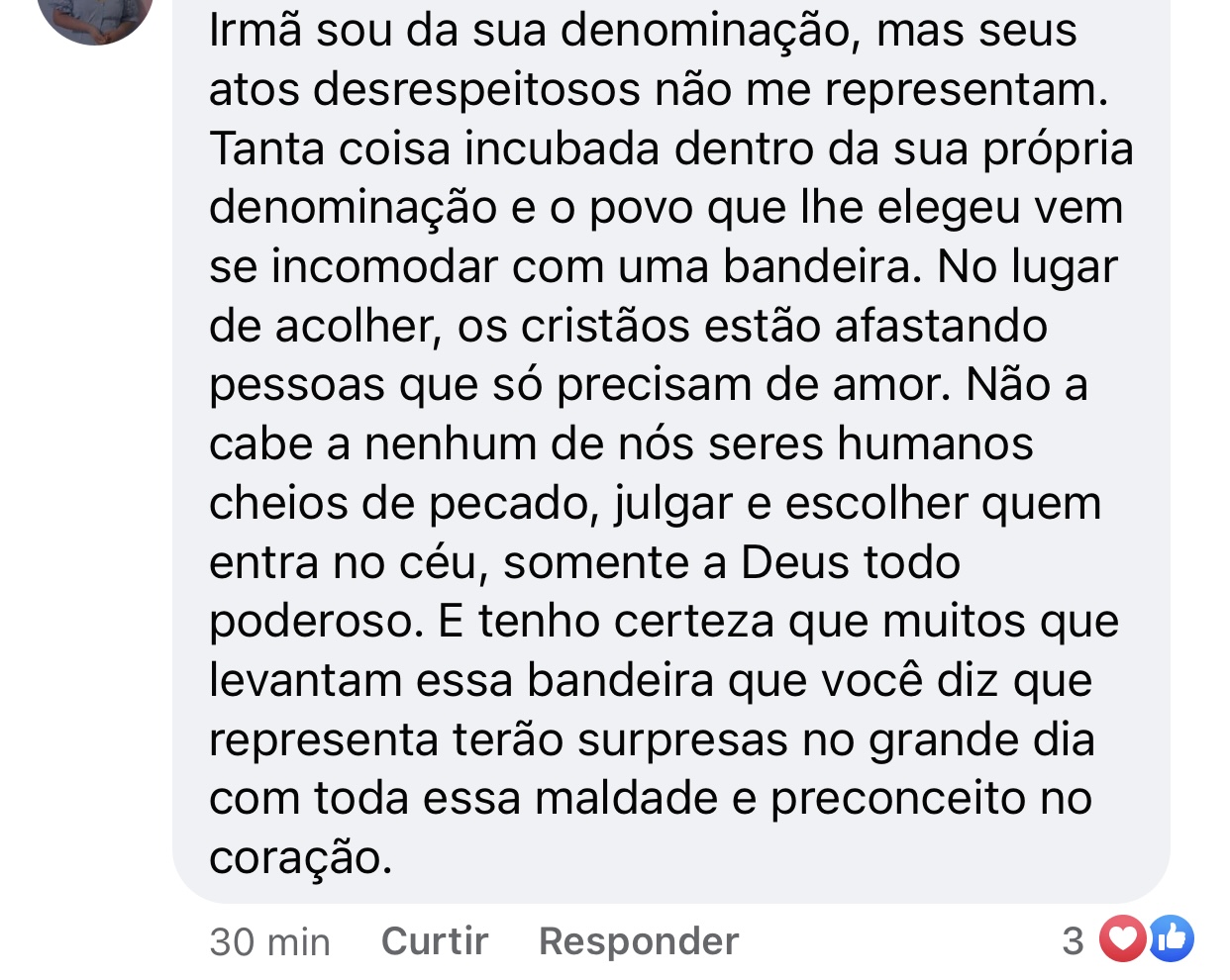Viewport: 1230px width, 980px height.
Task: Click the red heart reaction icon
Action: pos(1122,938)
